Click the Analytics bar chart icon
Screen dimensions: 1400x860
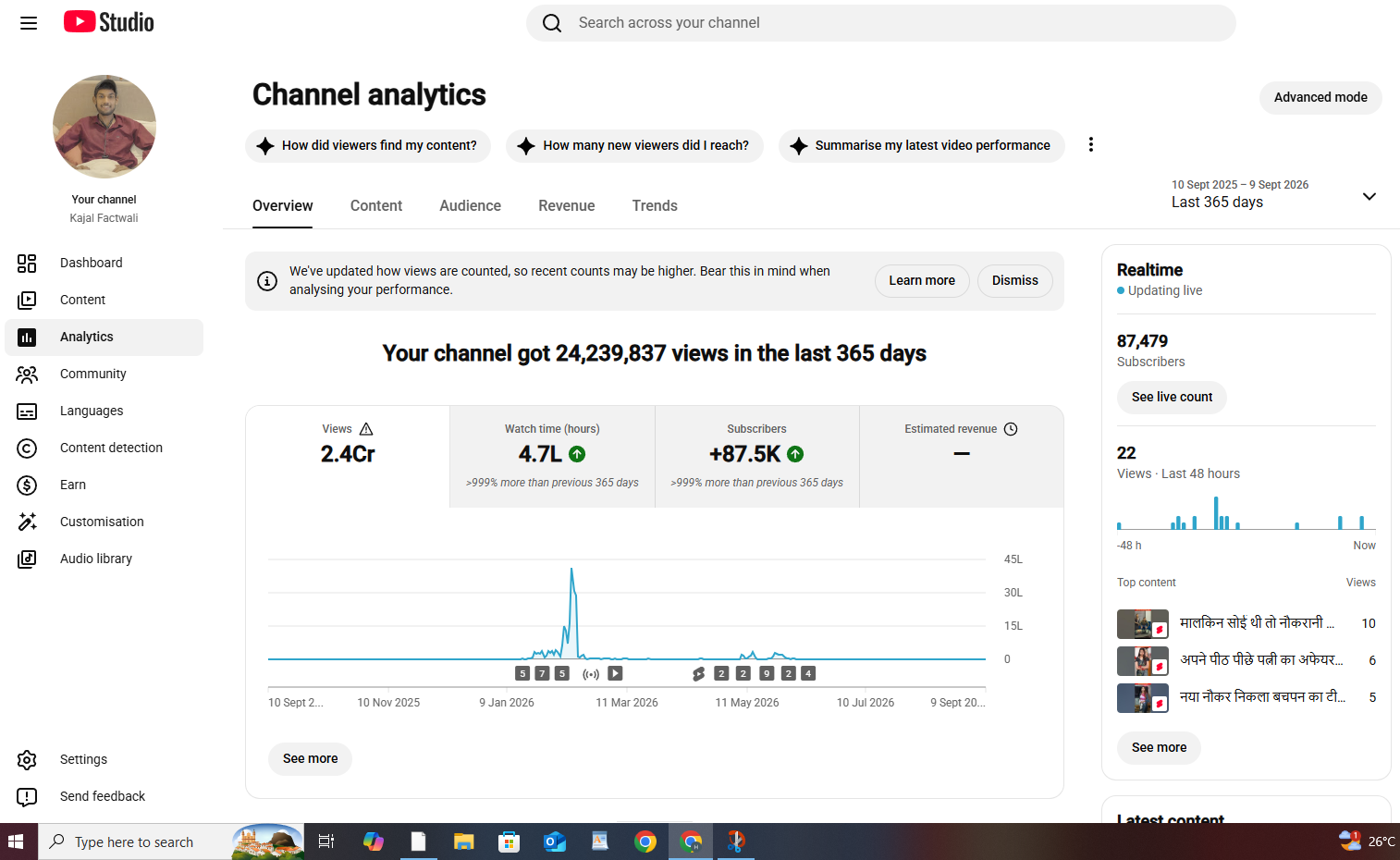(x=27, y=338)
